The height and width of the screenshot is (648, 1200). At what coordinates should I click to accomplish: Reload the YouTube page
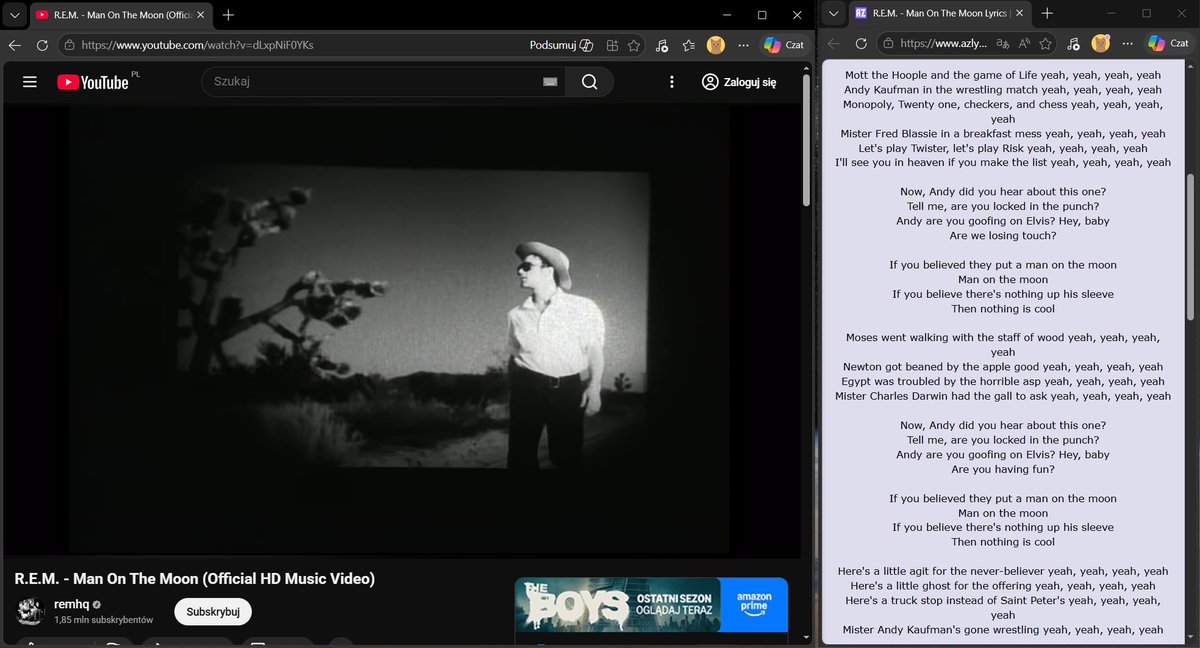click(42, 45)
